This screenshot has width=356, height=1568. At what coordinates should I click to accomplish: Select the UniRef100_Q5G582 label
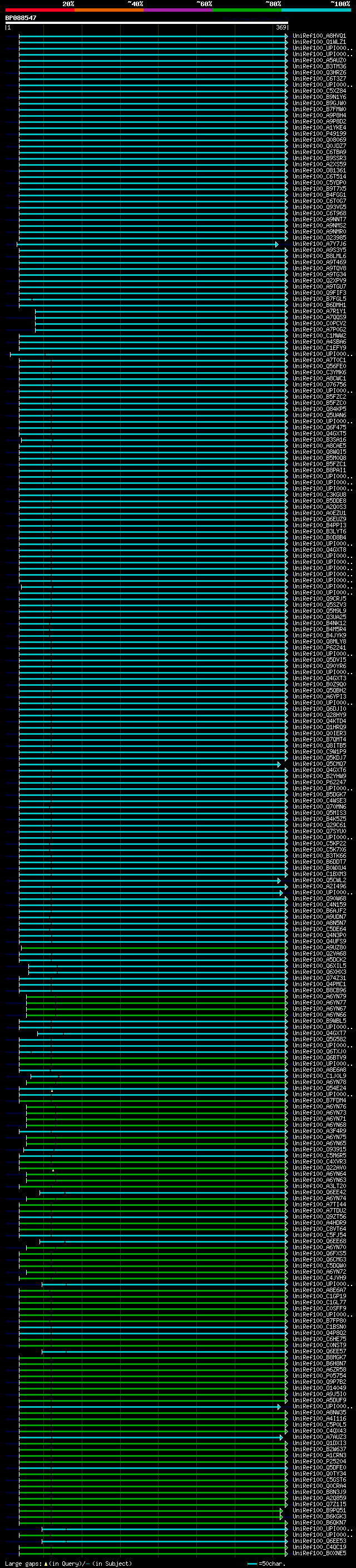point(319,1040)
